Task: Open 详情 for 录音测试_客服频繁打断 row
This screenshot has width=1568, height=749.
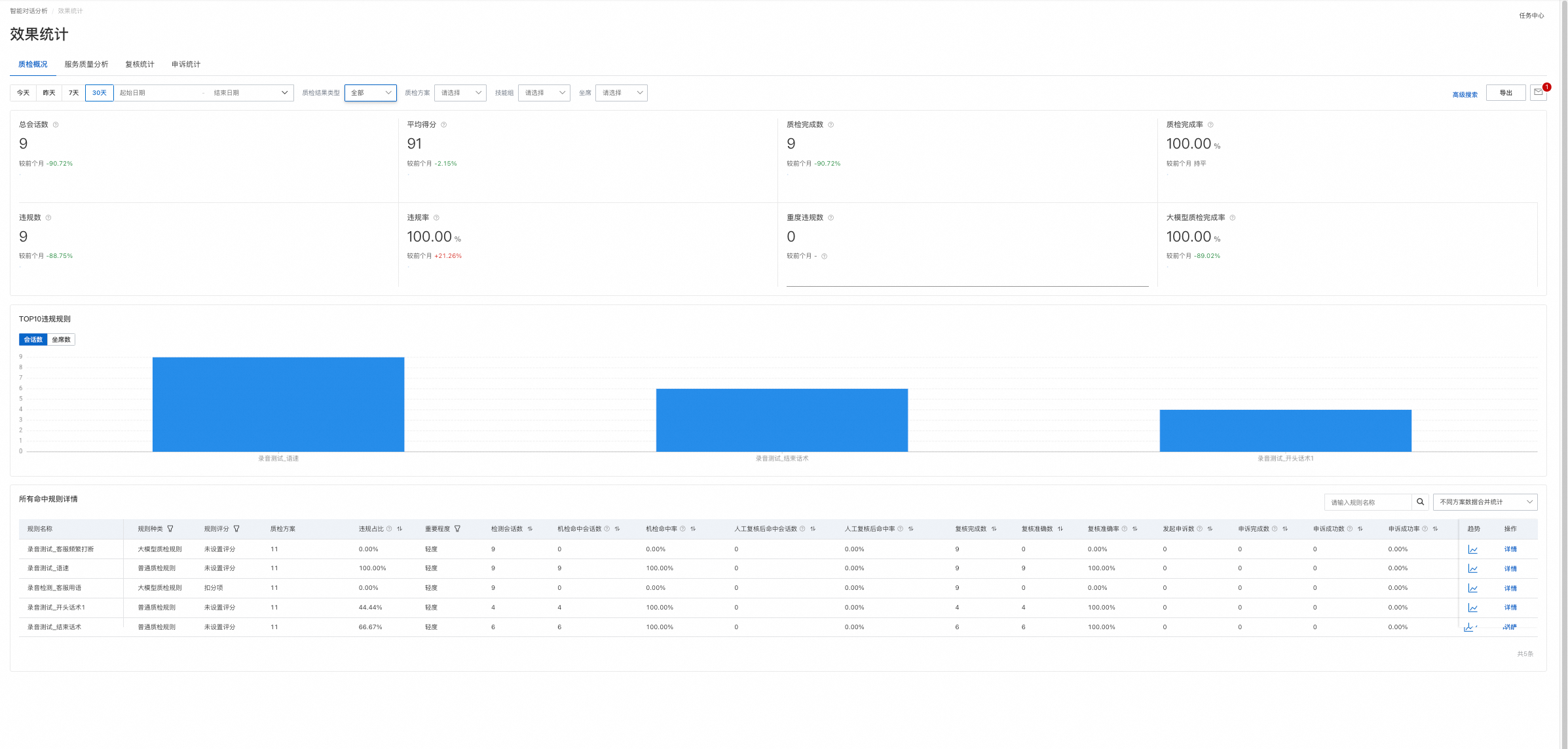Action: click(x=1510, y=549)
